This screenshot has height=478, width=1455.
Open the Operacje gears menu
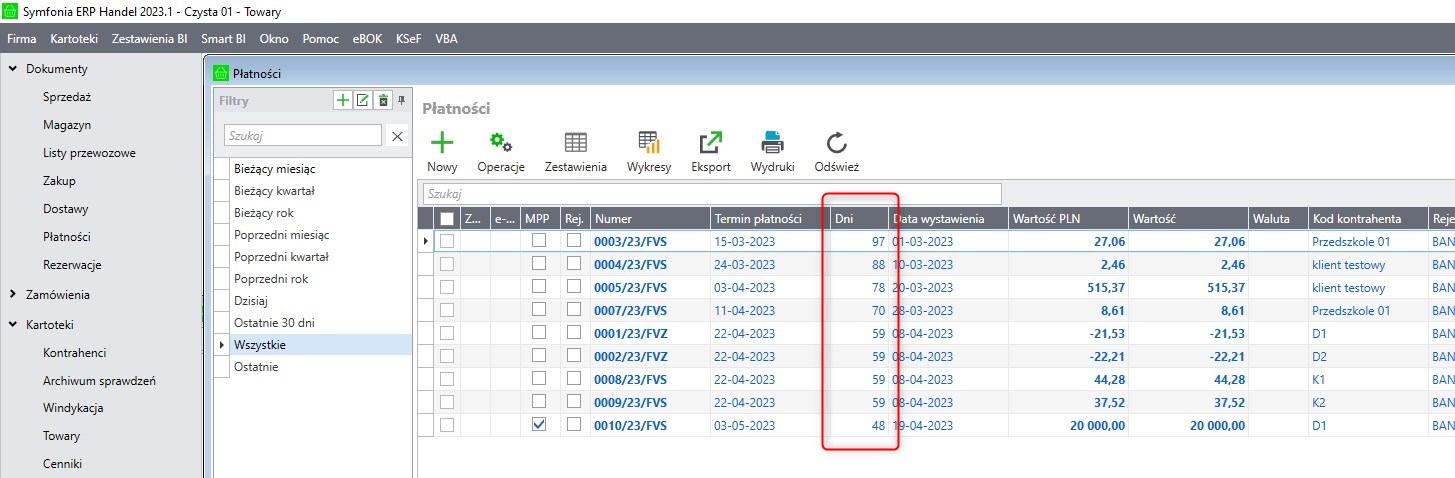click(x=500, y=143)
